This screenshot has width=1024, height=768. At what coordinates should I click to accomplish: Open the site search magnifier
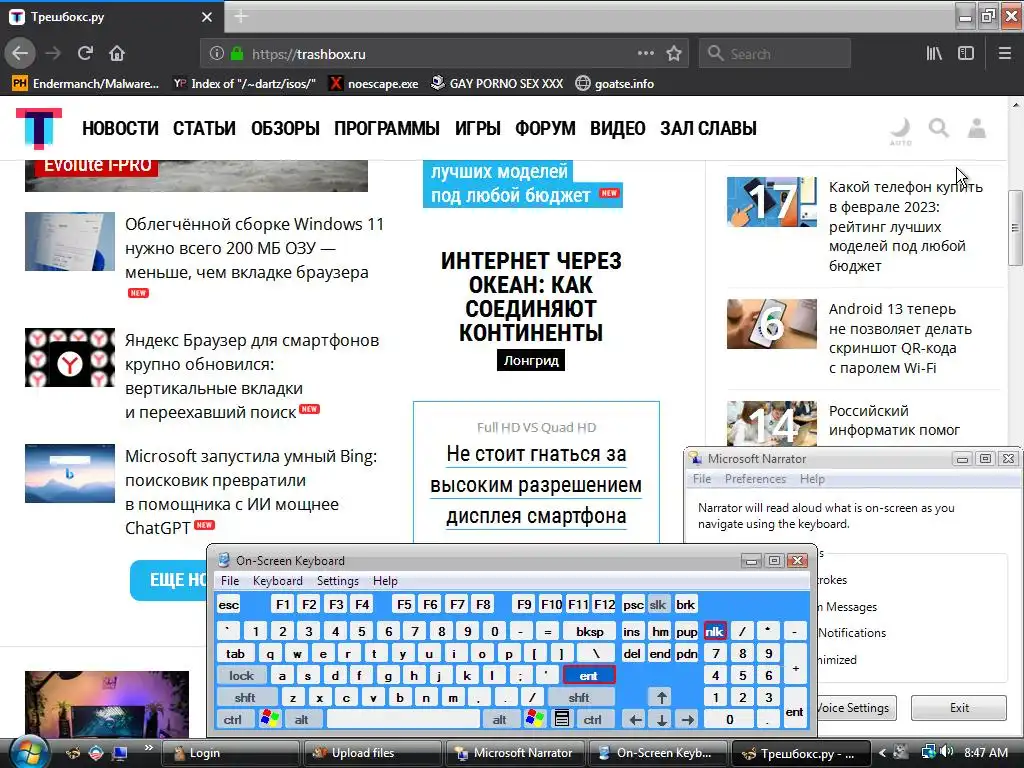(938, 128)
